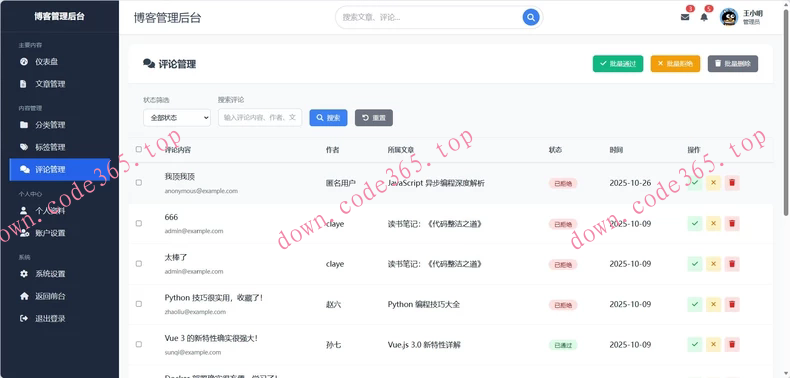The height and width of the screenshot is (378, 790).
Task: Tick the checkbox for 我顶我顶 comment
Action: [x=139, y=183]
